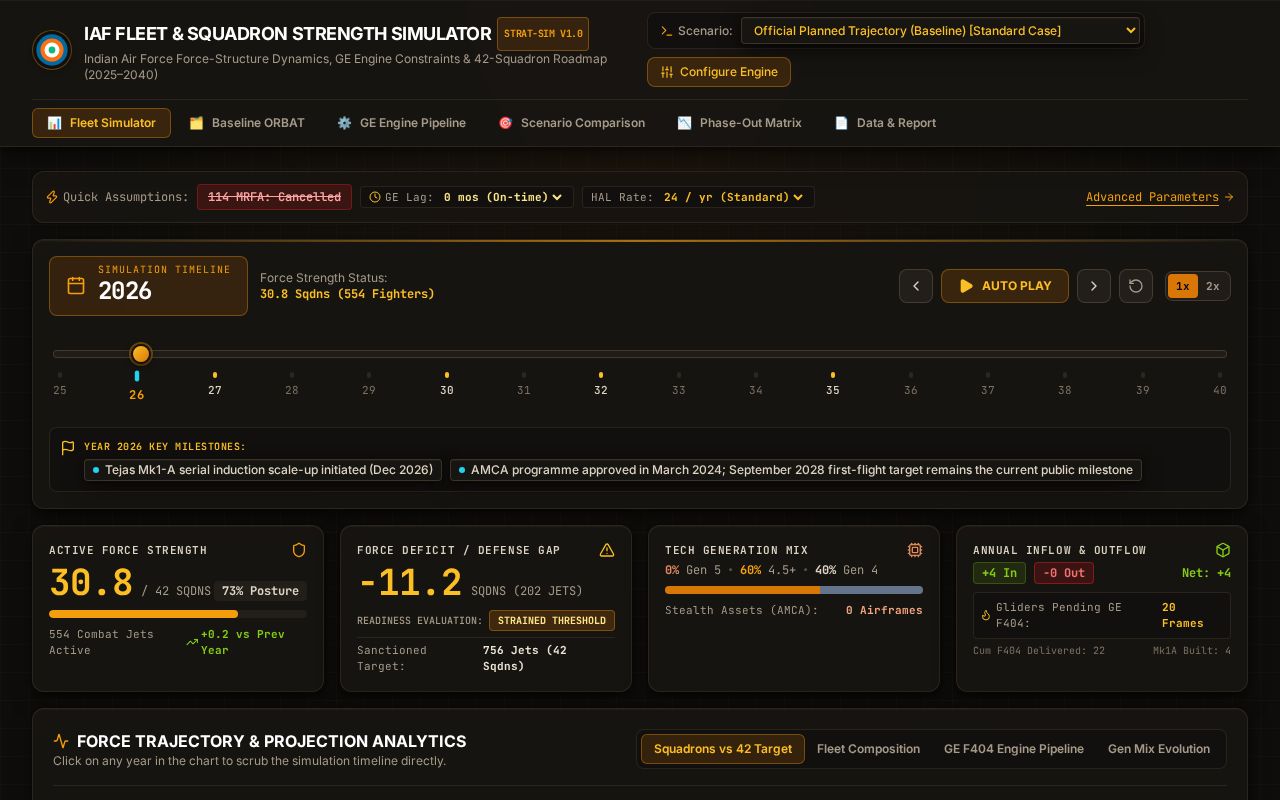
Task: Open the Scenario Comparison tab
Action: [572, 123]
